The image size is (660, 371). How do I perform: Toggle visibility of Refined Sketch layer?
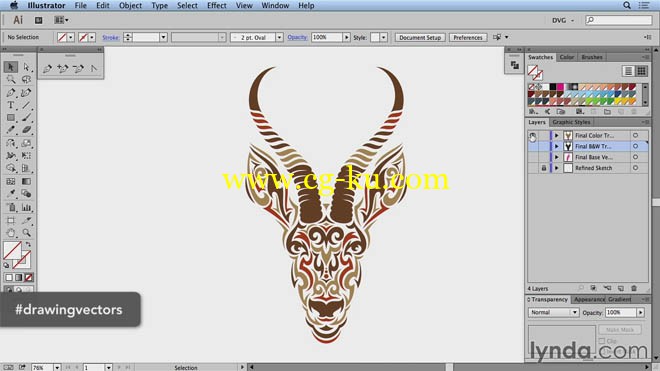point(533,168)
